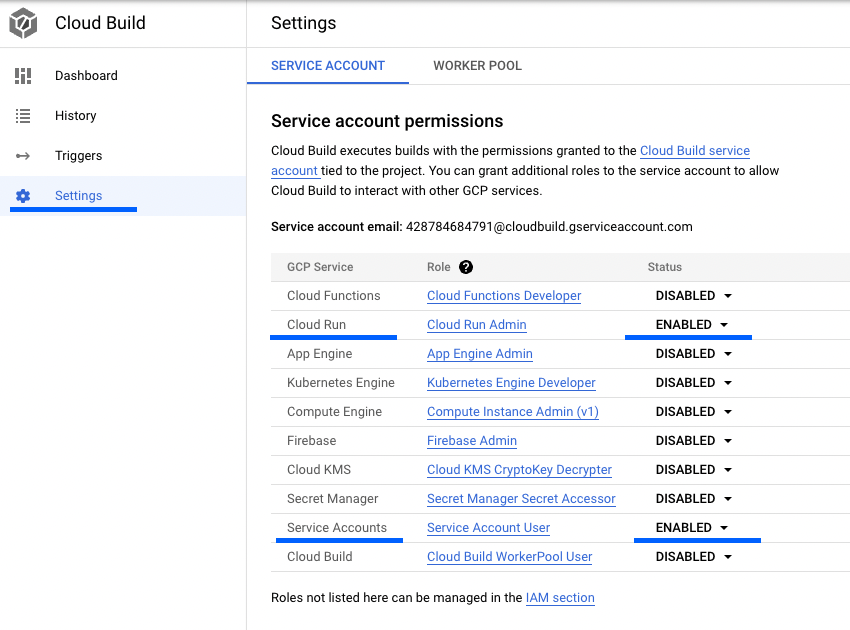Click the Secret Manager service cell

(x=333, y=499)
